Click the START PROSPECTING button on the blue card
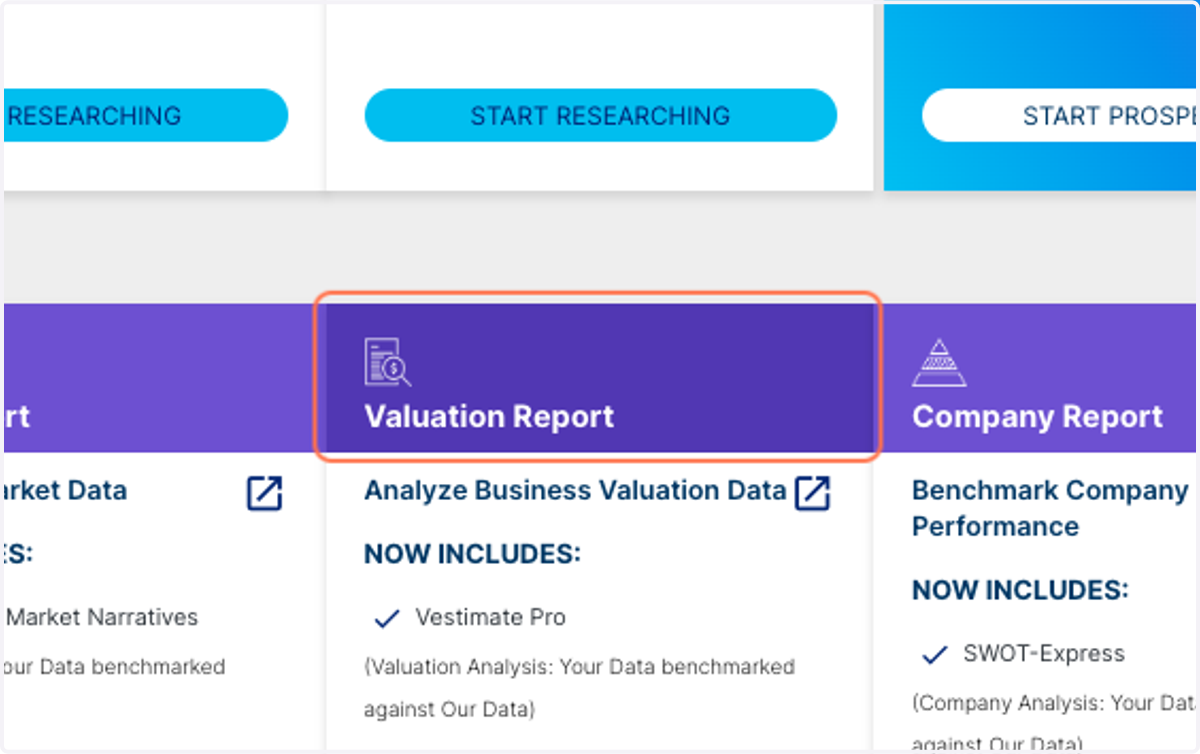The width and height of the screenshot is (1200, 754). [1060, 115]
